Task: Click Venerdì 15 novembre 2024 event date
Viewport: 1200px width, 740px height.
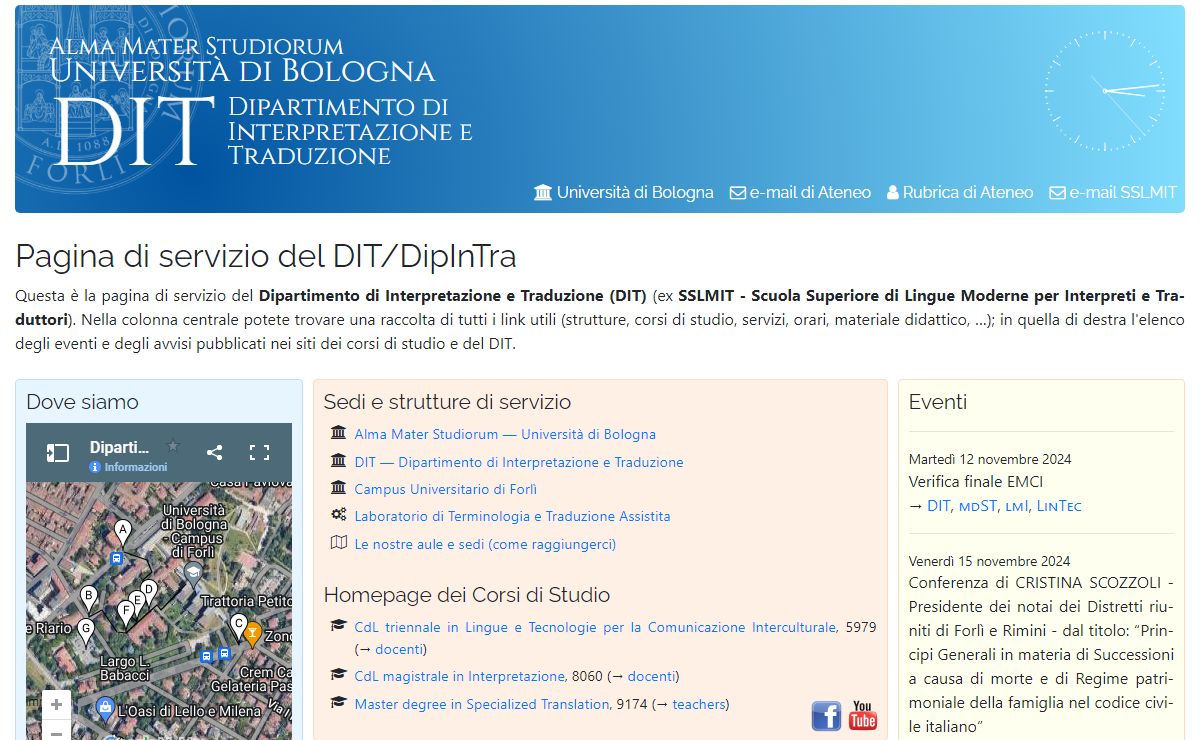Action: (x=990, y=561)
